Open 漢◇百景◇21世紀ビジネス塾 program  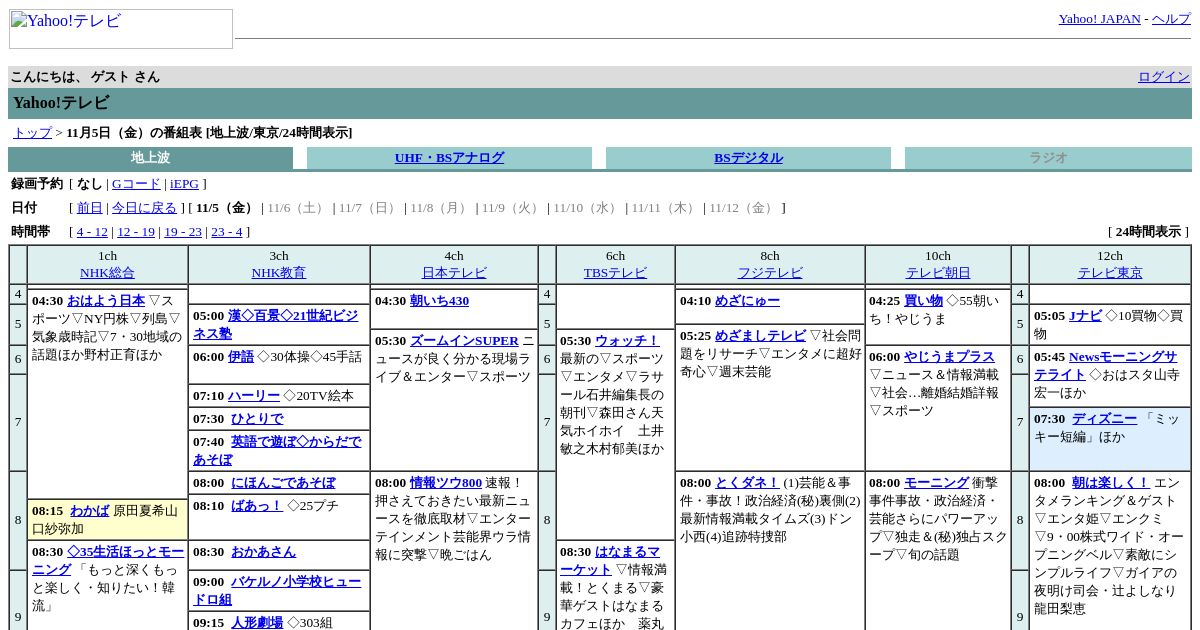tap(275, 324)
